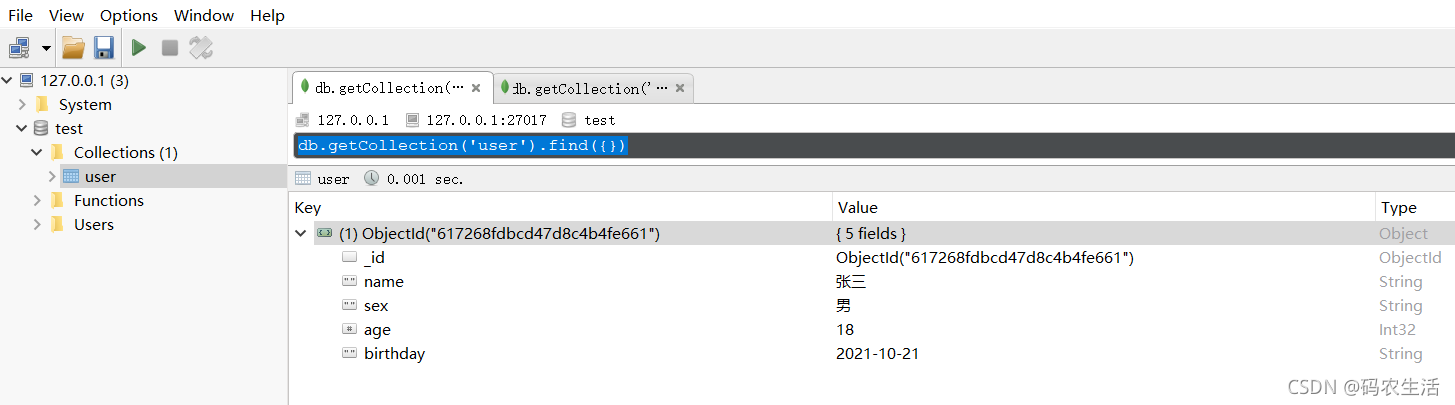1455x405 pixels.
Task: Click the Open file folder icon
Action: 73,47
